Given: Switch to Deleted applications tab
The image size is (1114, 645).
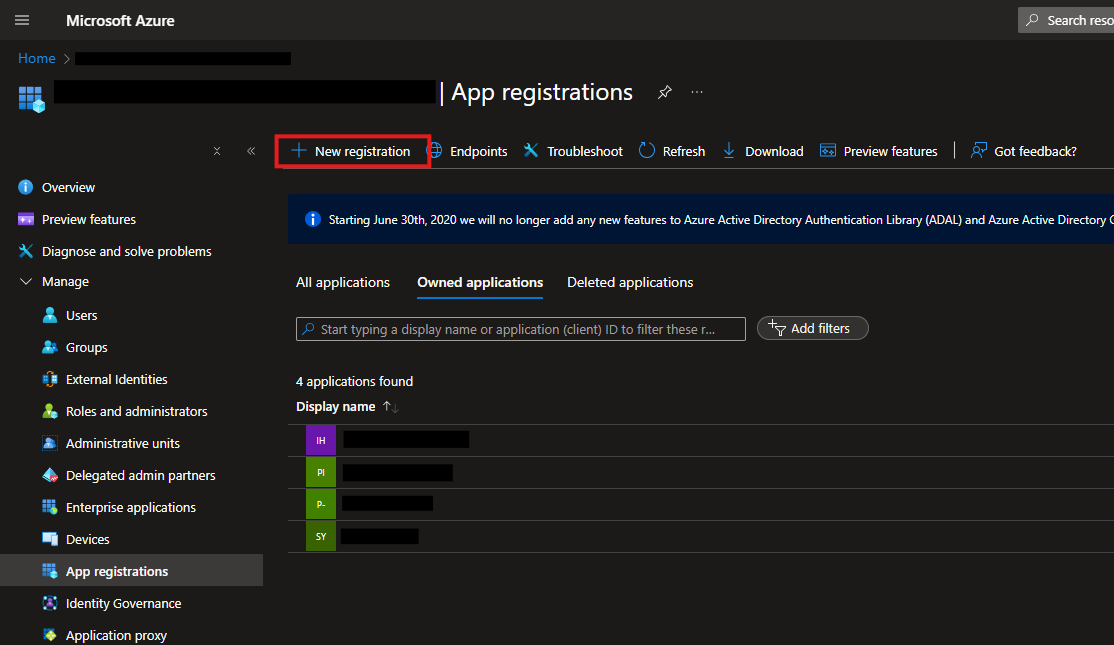Looking at the screenshot, I should coord(629,282).
